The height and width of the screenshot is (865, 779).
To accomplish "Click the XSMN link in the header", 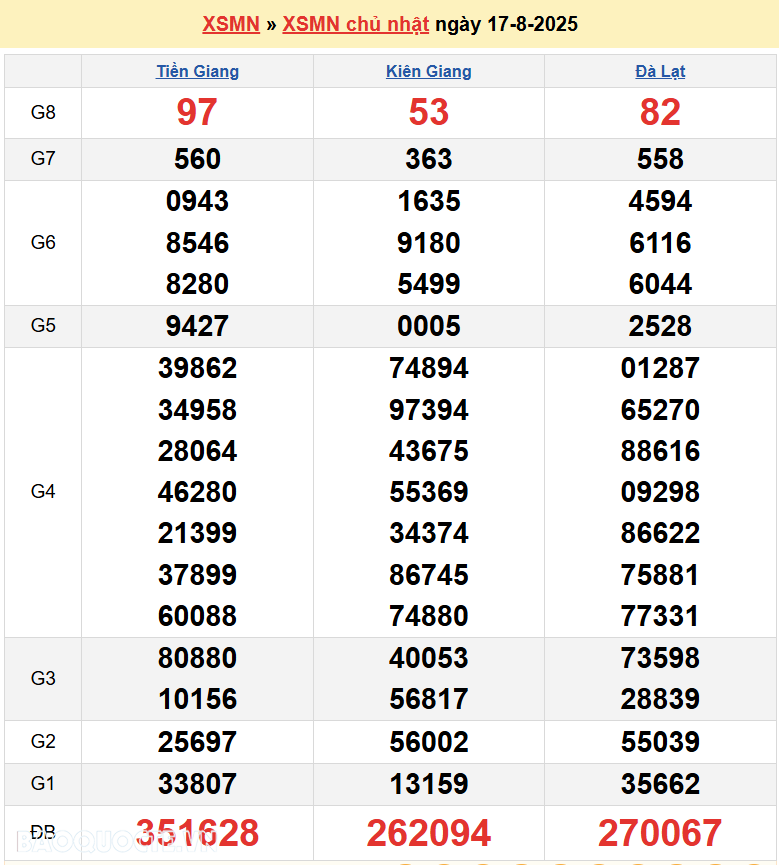I will (231, 24).
